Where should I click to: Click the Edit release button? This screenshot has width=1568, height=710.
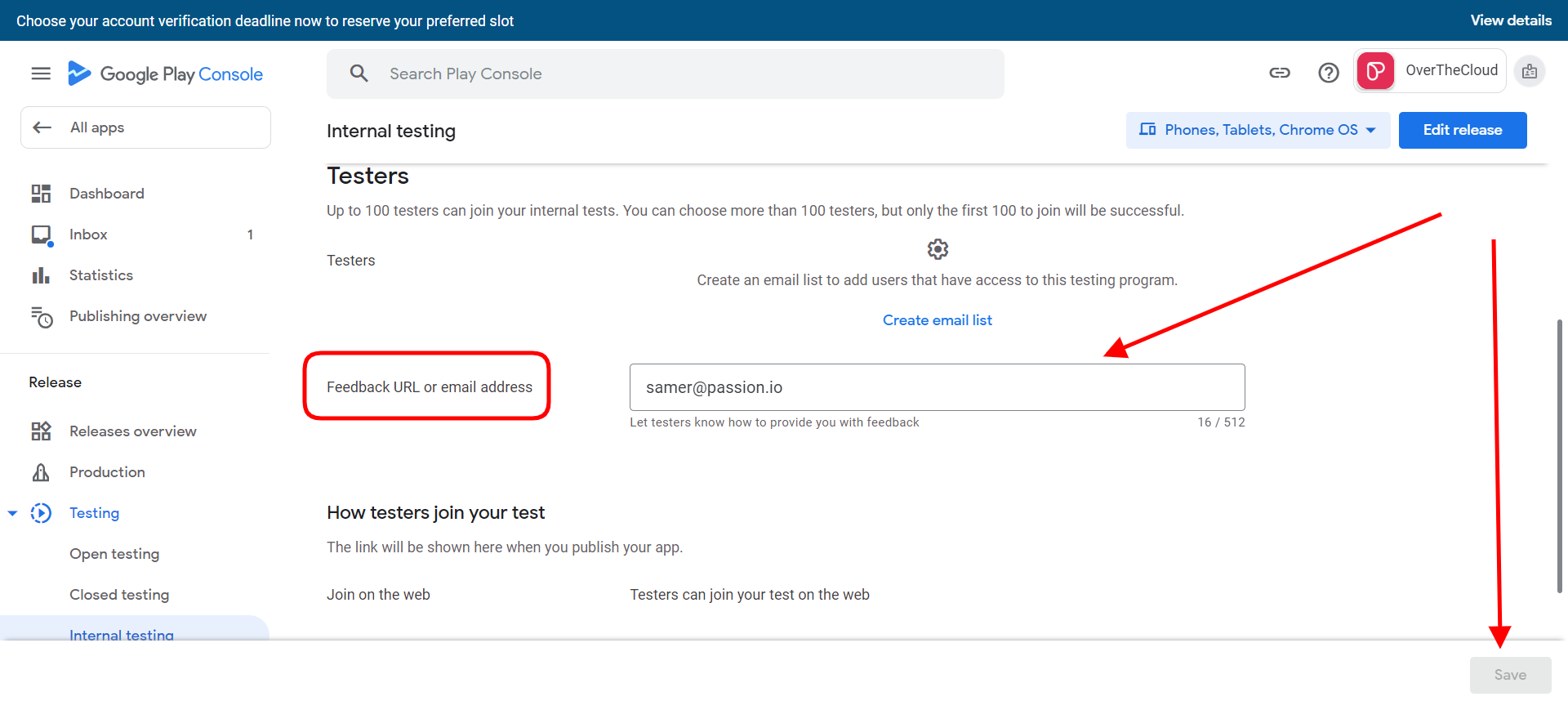1462,130
